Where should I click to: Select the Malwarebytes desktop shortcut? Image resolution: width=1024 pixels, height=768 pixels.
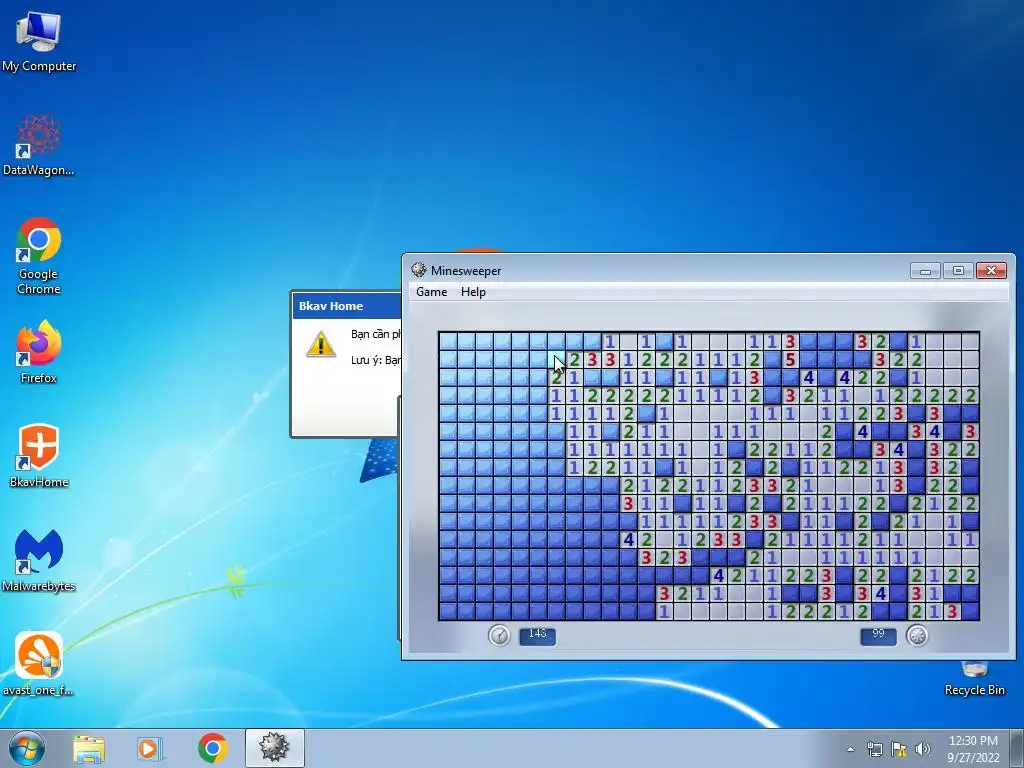click(39, 560)
